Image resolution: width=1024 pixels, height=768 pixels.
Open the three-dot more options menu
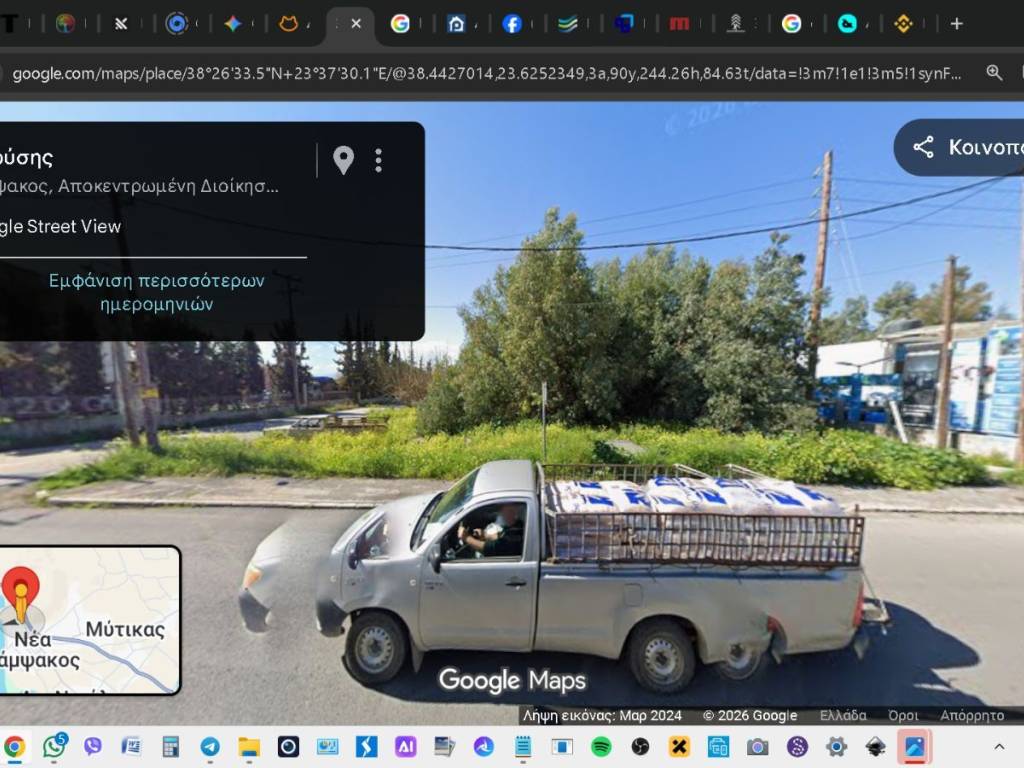(x=378, y=160)
